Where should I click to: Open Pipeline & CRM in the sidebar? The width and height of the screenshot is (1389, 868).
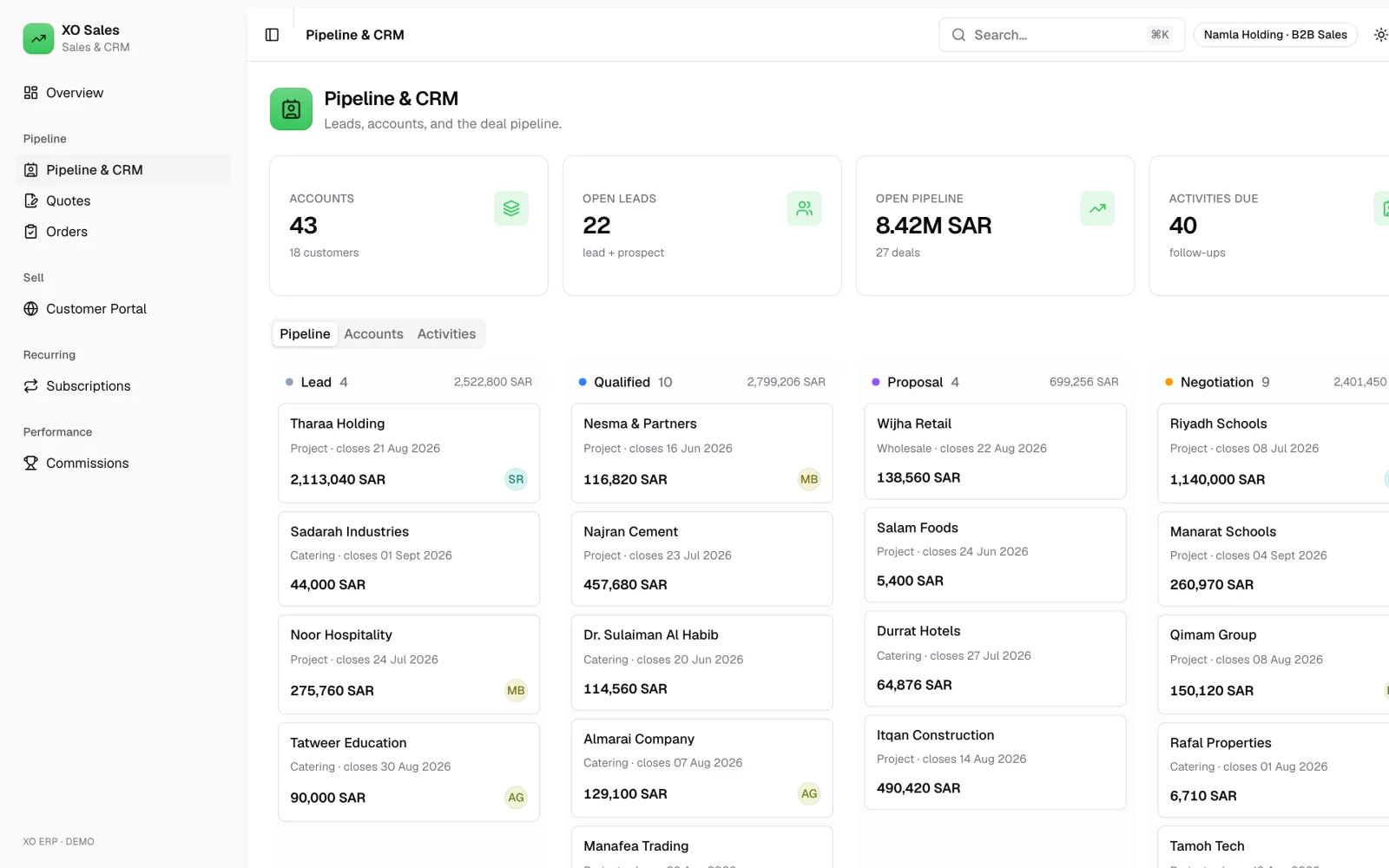point(123,170)
